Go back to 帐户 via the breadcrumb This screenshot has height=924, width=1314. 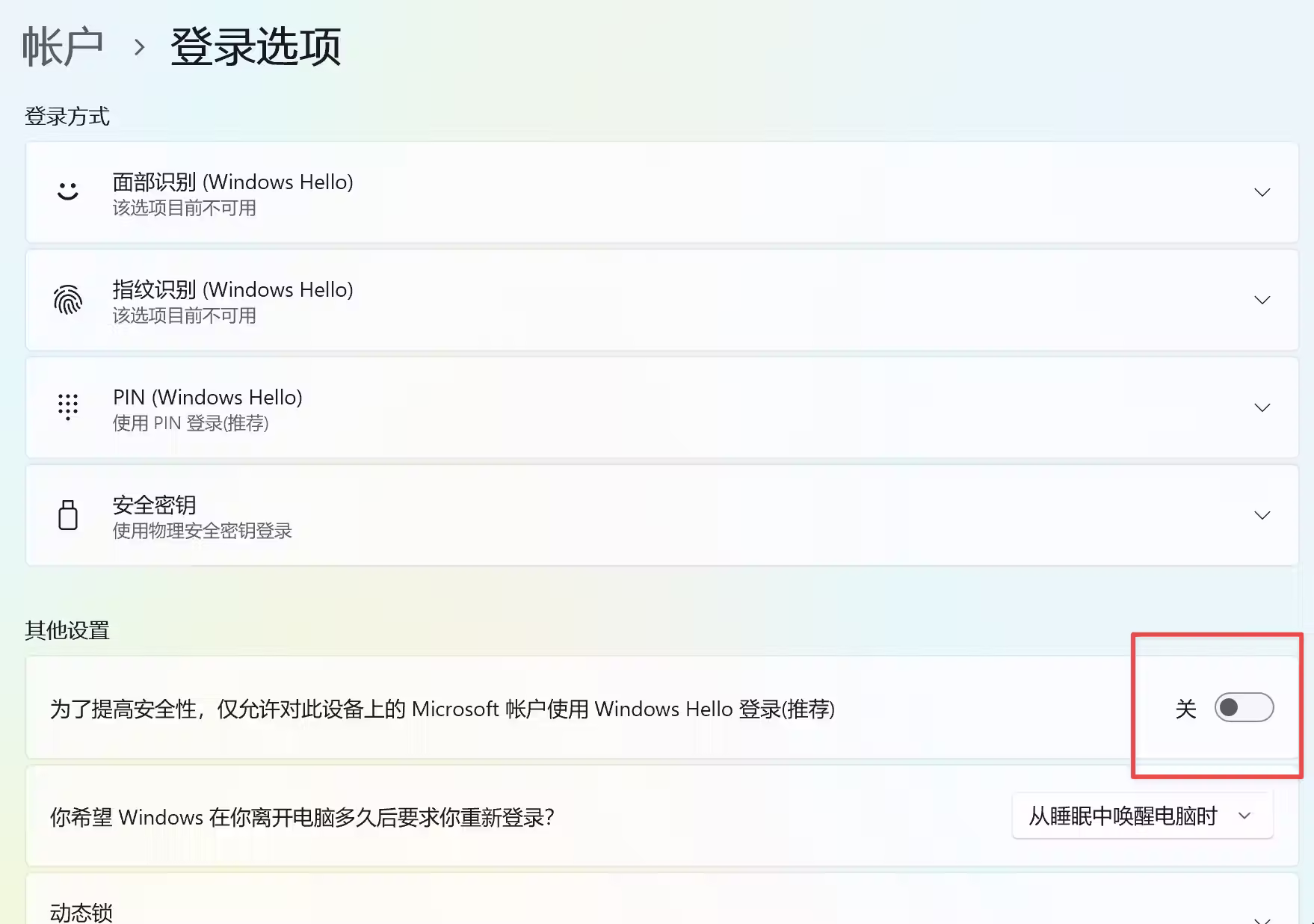(x=63, y=48)
